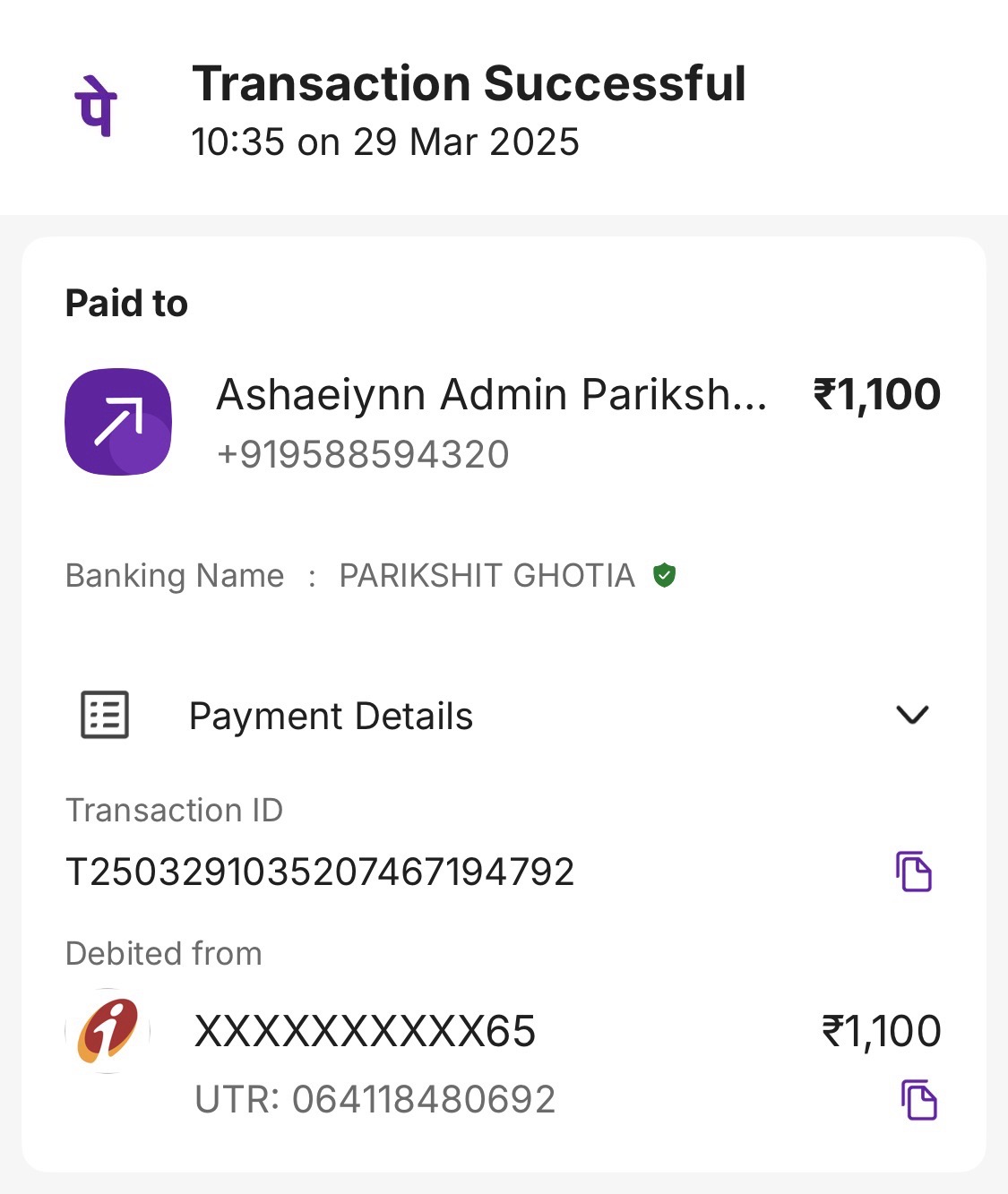Tap the 10:35 on 29 Mar 2025 timestamp
Image resolution: width=1008 pixels, height=1194 pixels.
coord(385,142)
